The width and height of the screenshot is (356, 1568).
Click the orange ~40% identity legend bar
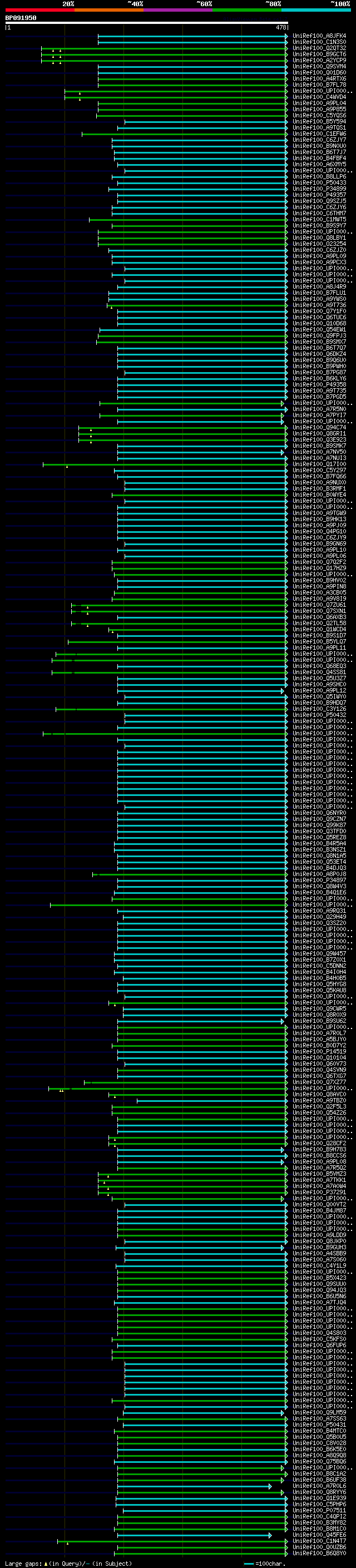coord(109,10)
